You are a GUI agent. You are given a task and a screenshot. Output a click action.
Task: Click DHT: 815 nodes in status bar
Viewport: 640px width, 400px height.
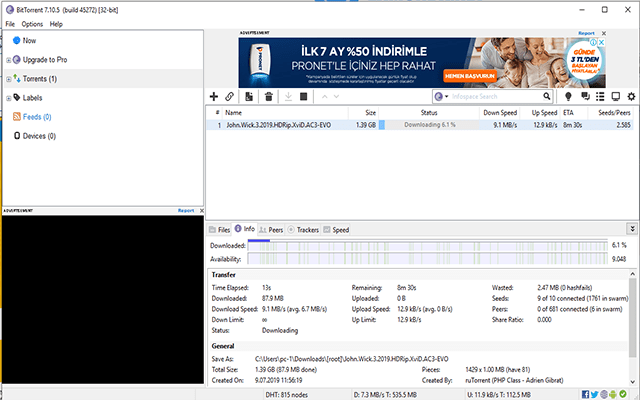(287, 395)
